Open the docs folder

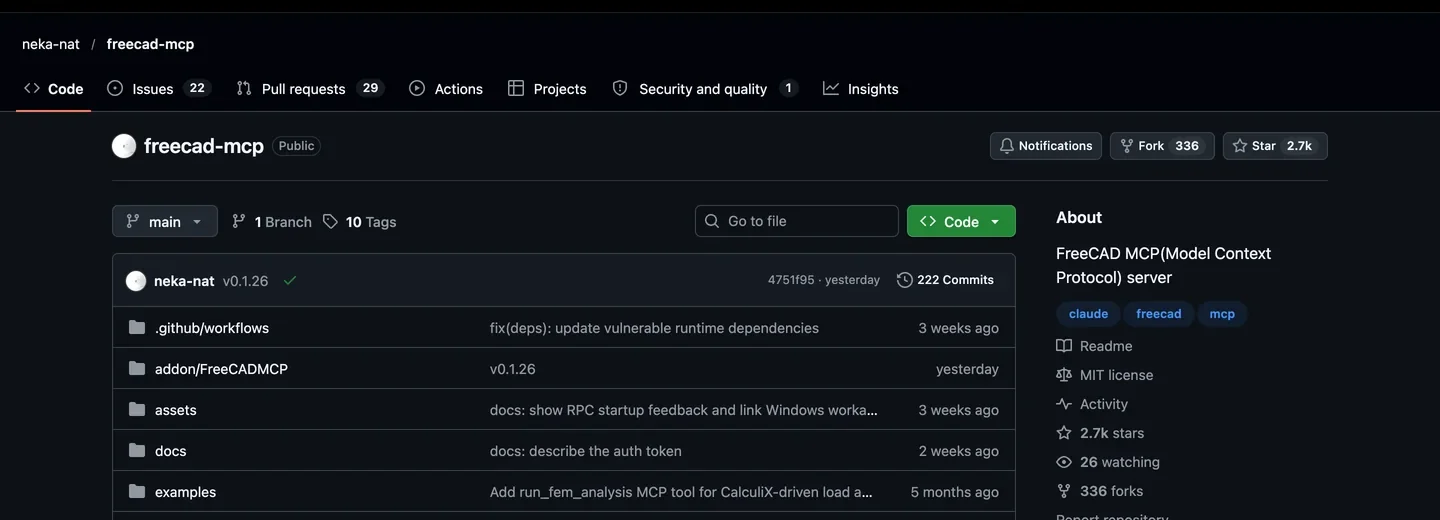pos(171,451)
